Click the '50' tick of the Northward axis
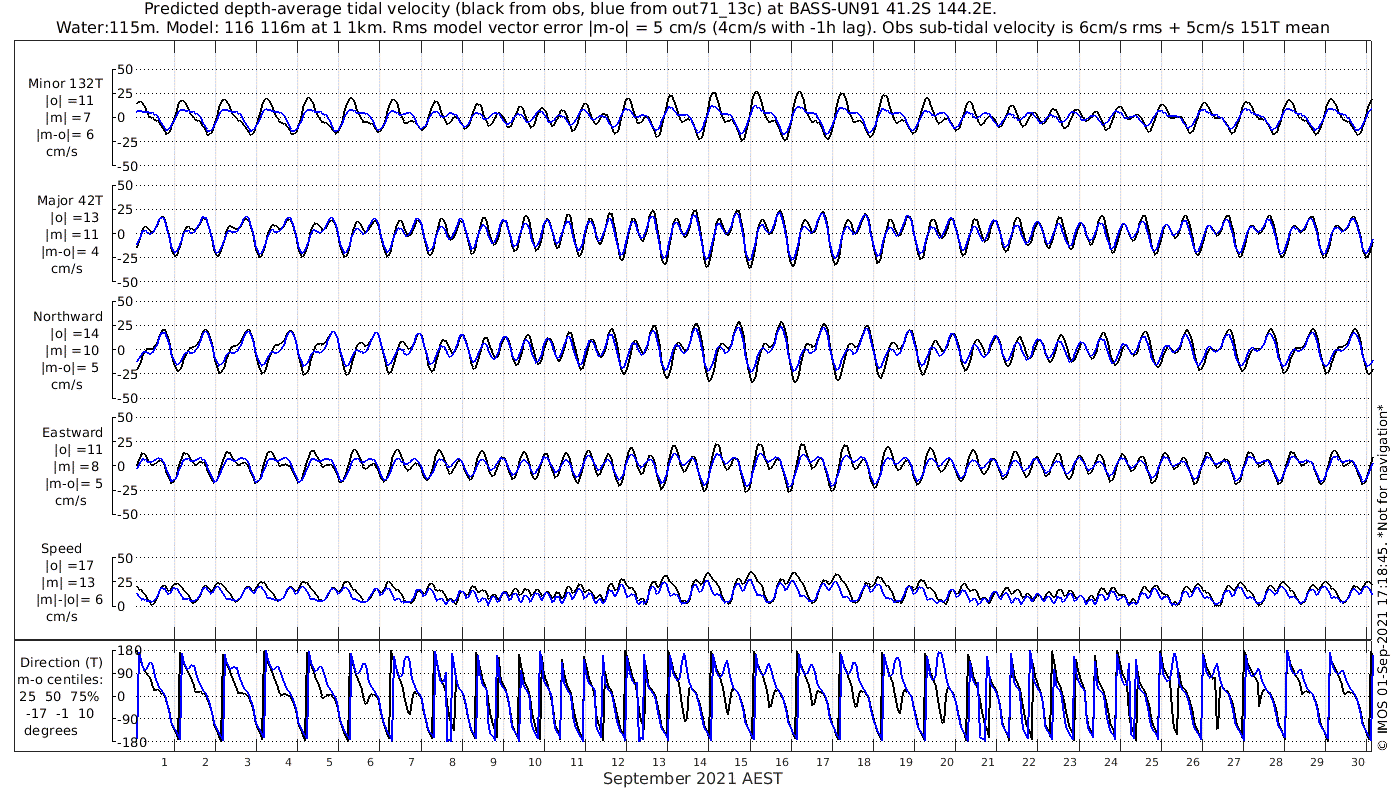This screenshot has height=800, width=1400. tap(125, 301)
